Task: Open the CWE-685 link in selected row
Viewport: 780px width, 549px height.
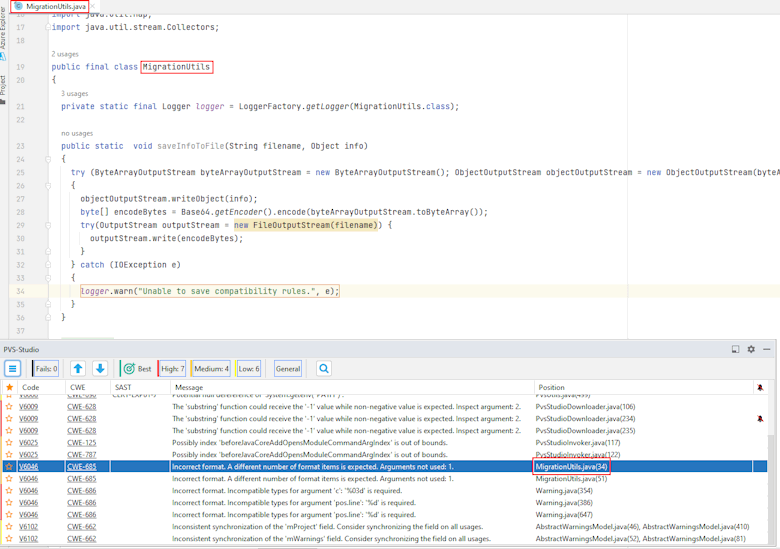Action: click(x=82, y=466)
